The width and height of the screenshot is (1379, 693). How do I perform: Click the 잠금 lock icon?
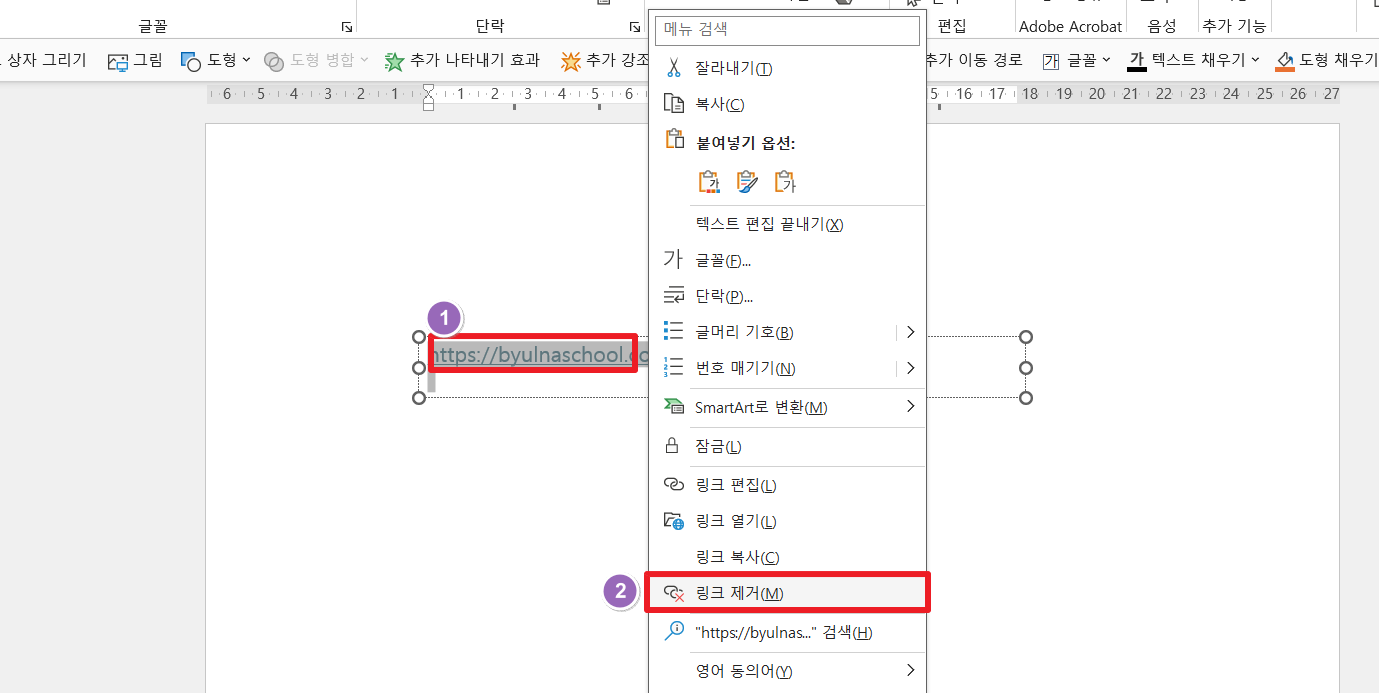point(671,447)
